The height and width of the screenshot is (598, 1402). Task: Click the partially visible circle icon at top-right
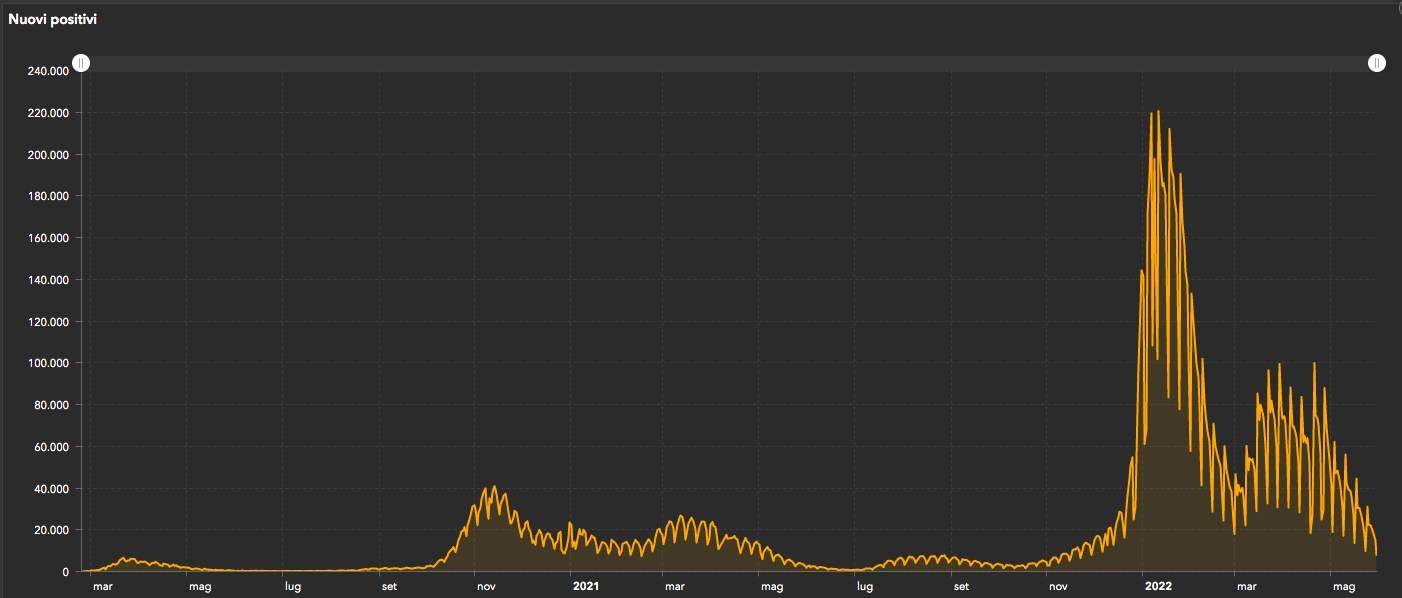click(x=1399, y=5)
